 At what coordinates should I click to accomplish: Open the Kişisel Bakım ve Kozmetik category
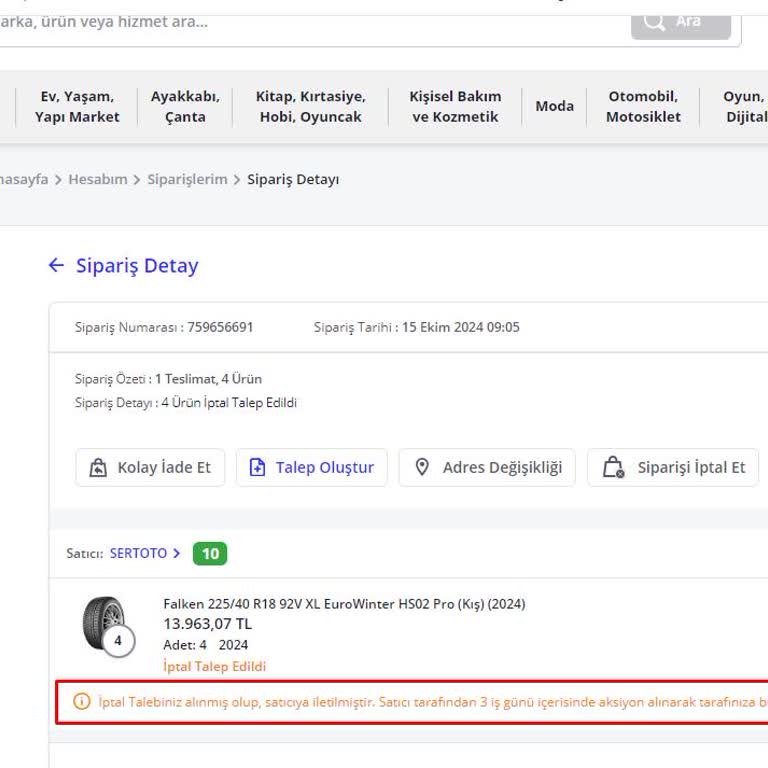pos(455,107)
